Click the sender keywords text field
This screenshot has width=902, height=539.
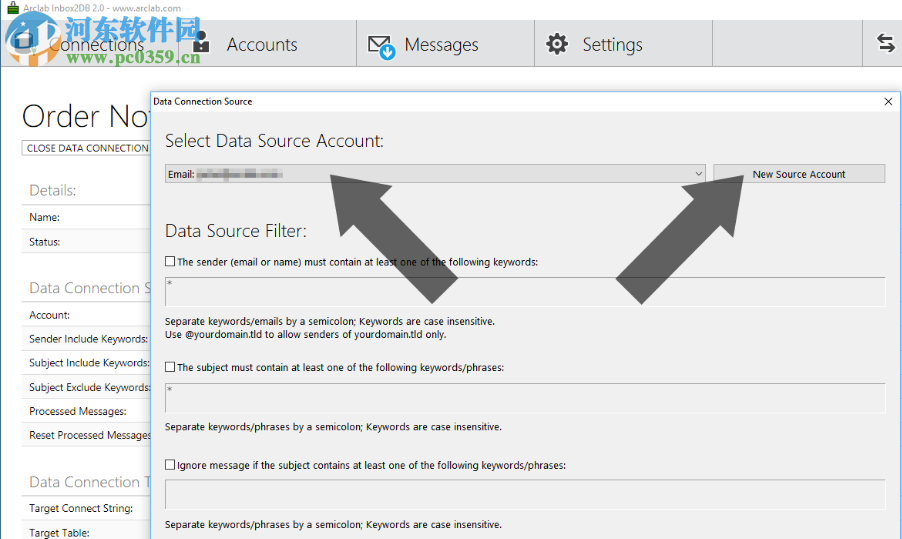click(524, 291)
